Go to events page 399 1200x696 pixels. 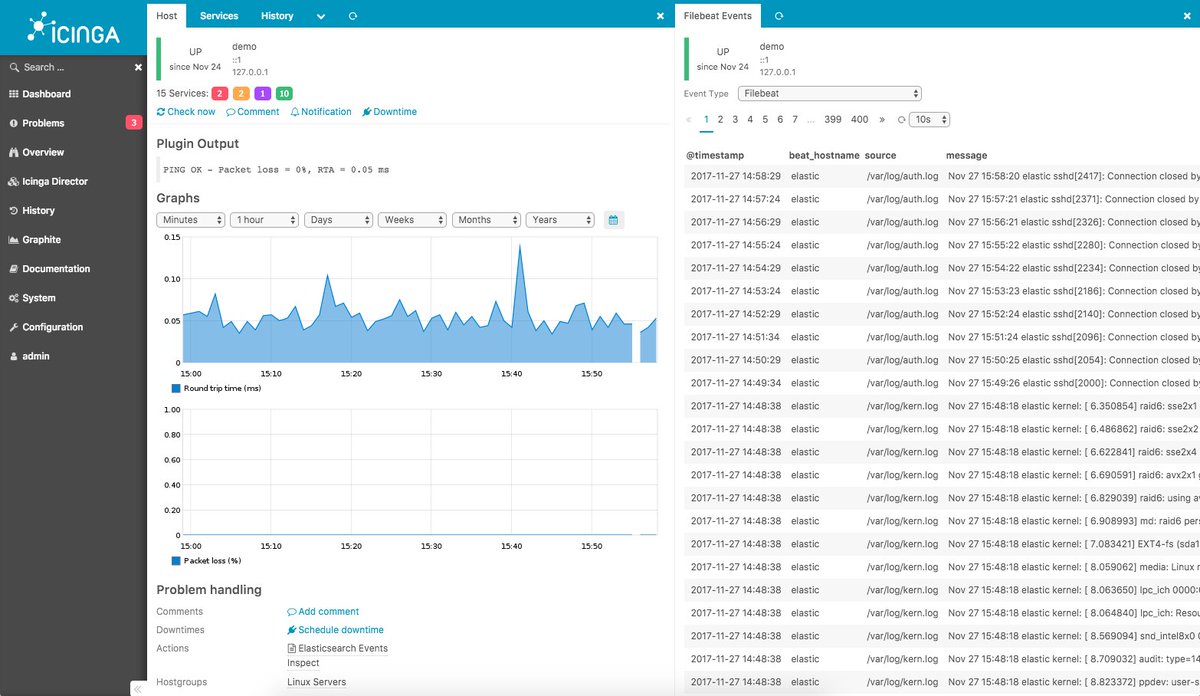click(x=832, y=119)
